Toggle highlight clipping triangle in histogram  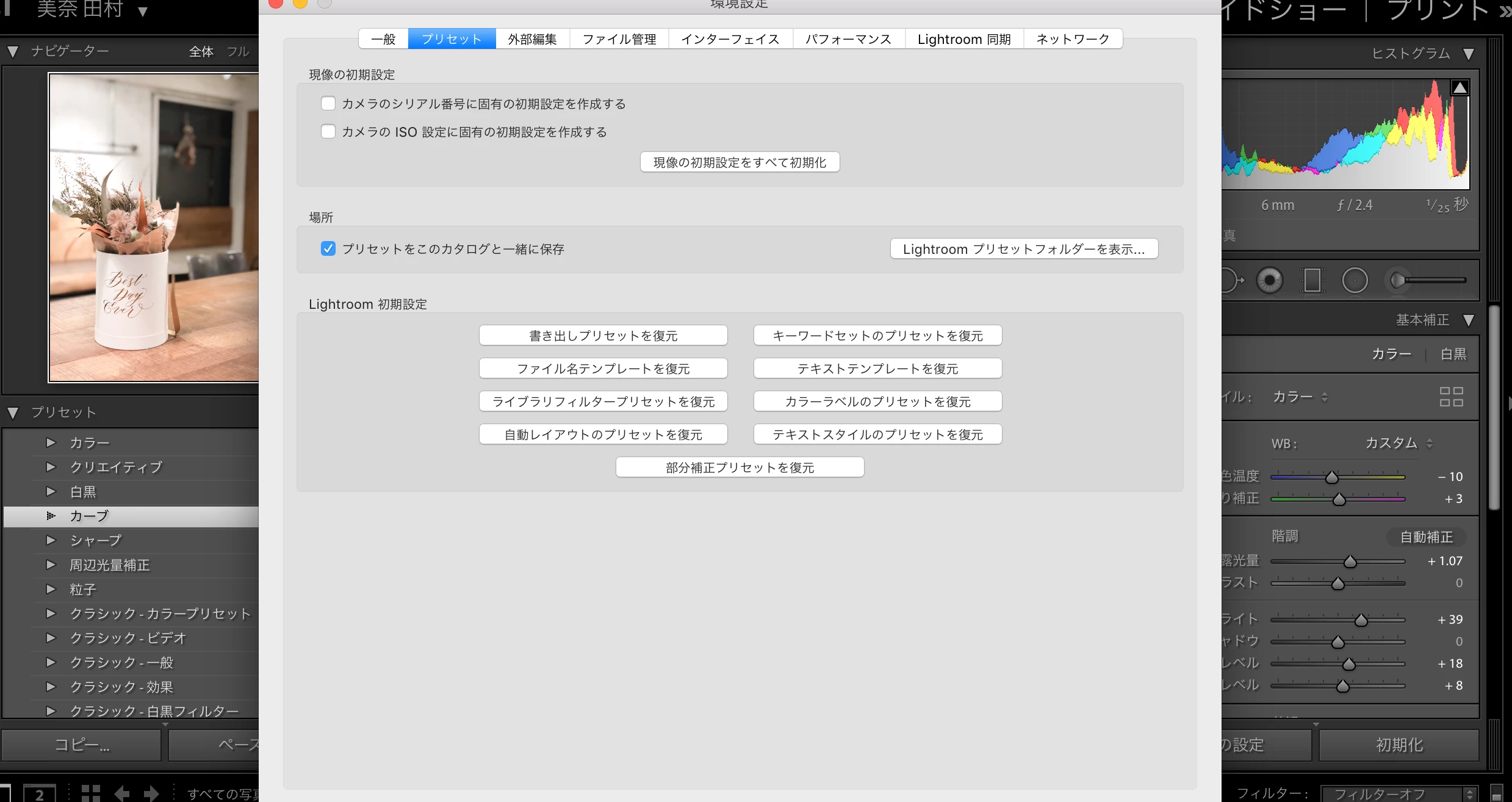pyautogui.click(x=1460, y=88)
